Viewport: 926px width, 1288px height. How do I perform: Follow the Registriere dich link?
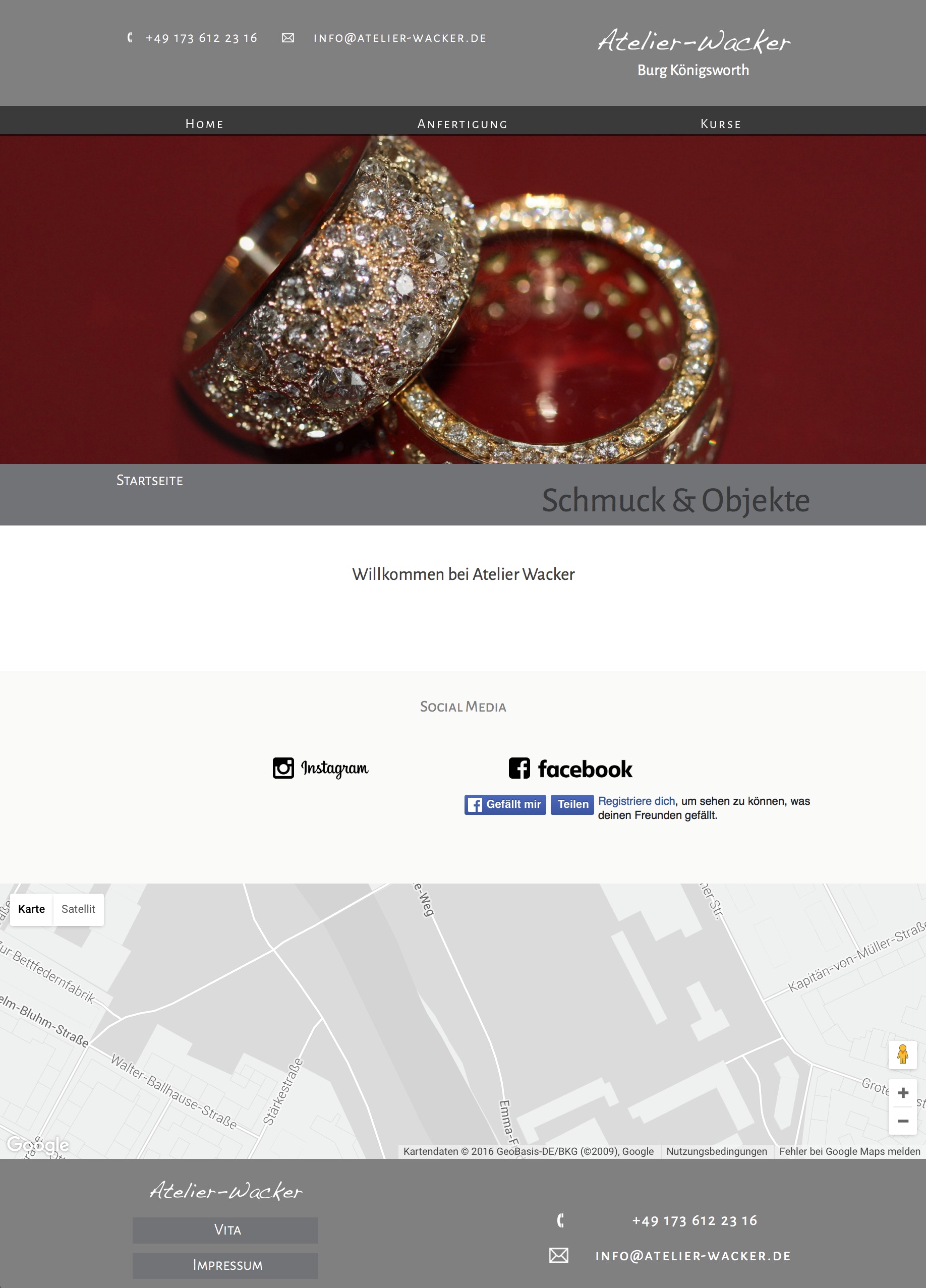(636, 801)
